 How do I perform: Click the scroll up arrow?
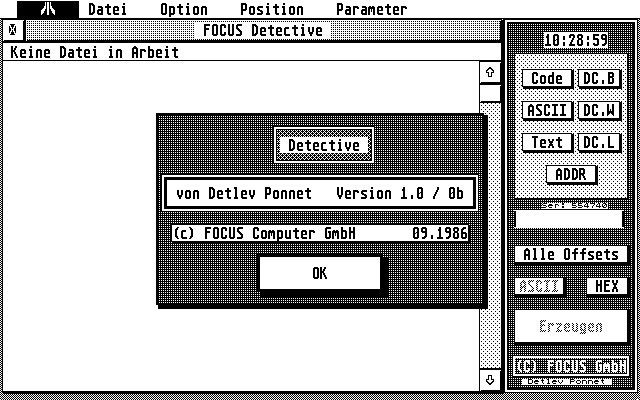[490, 72]
